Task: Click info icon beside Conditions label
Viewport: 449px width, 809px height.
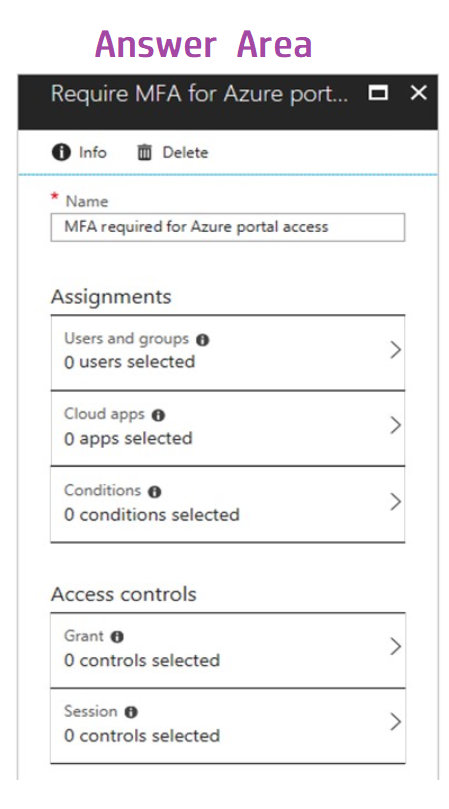Action: coord(155,492)
